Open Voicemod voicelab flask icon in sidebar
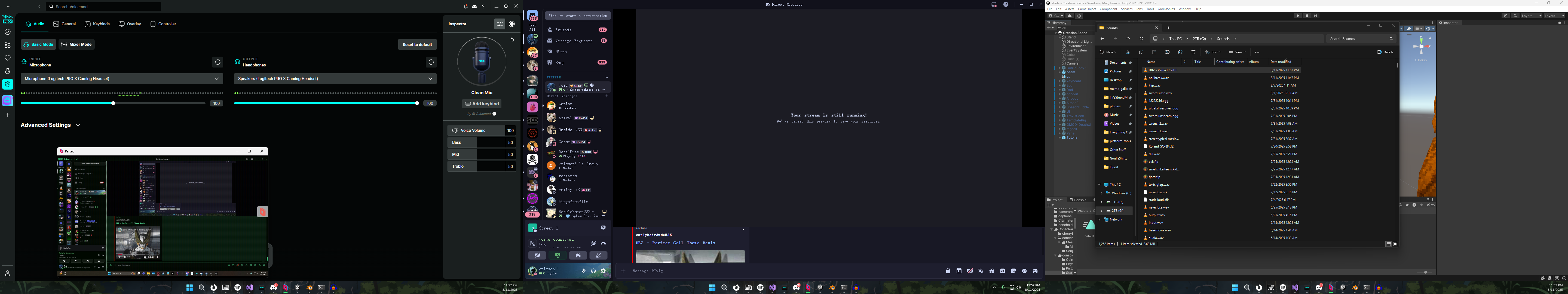 [7, 71]
